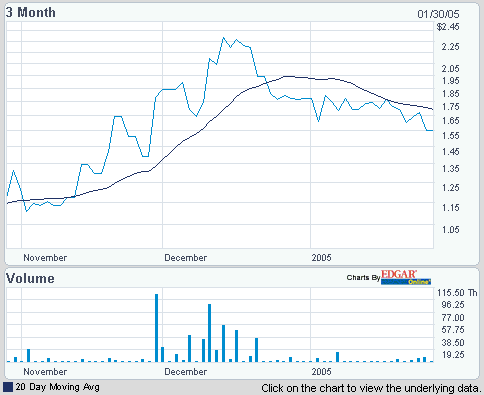
Task: Click 'November' under the volume chart
Action: (x=45, y=372)
